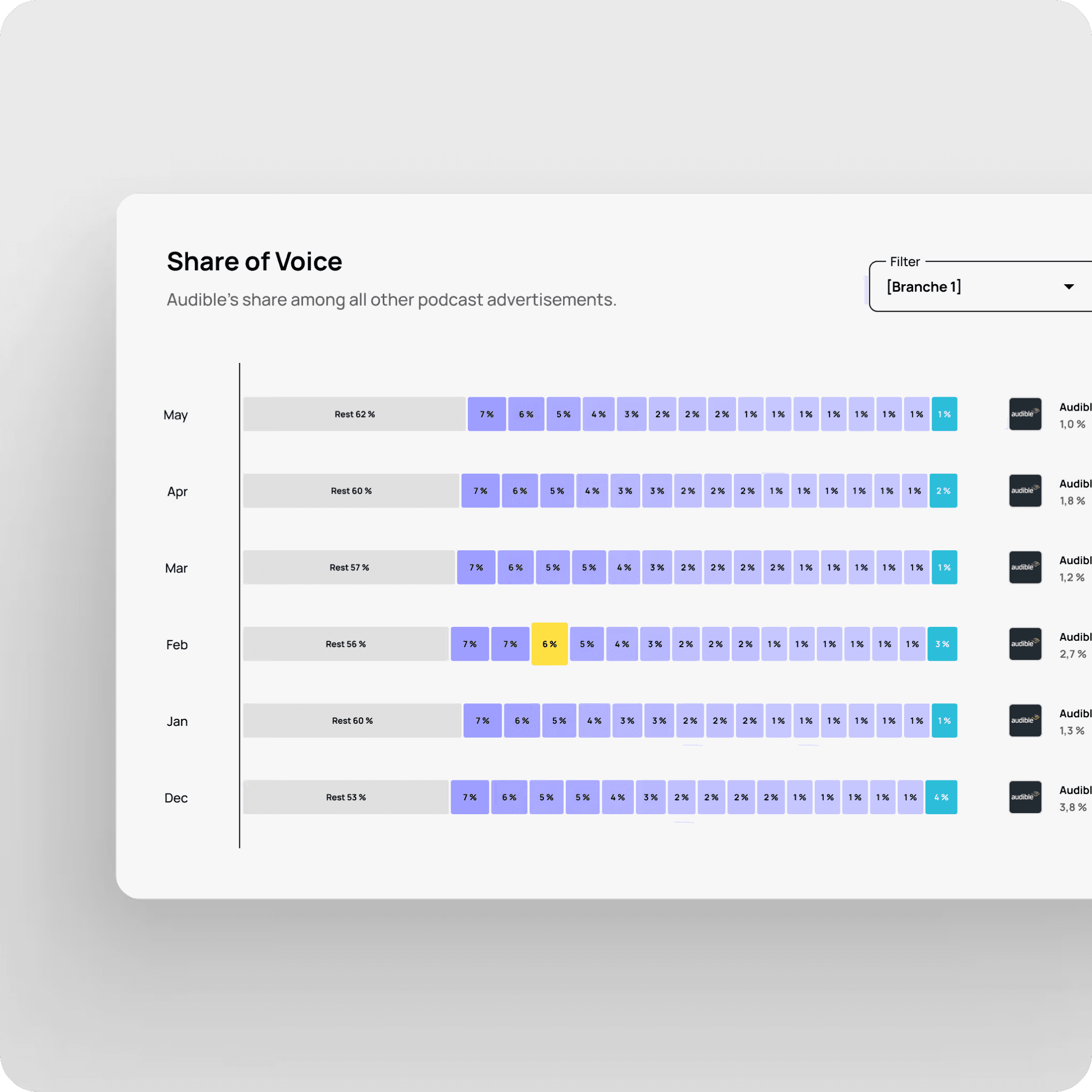The width and height of the screenshot is (1092, 1092).
Task: Click the Audible logo in Dec row
Action: [x=1025, y=797]
